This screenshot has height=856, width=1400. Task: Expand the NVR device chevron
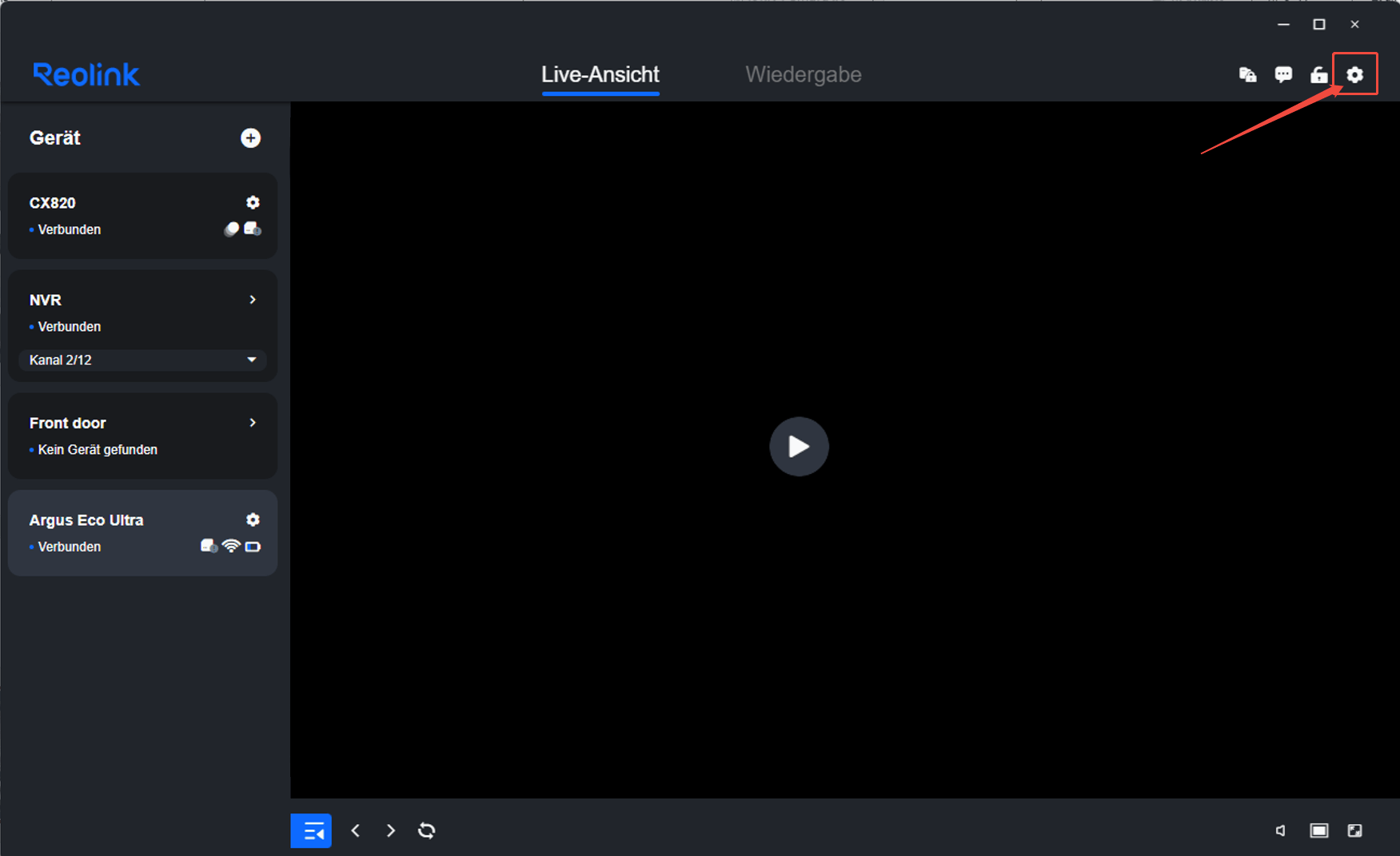253,300
